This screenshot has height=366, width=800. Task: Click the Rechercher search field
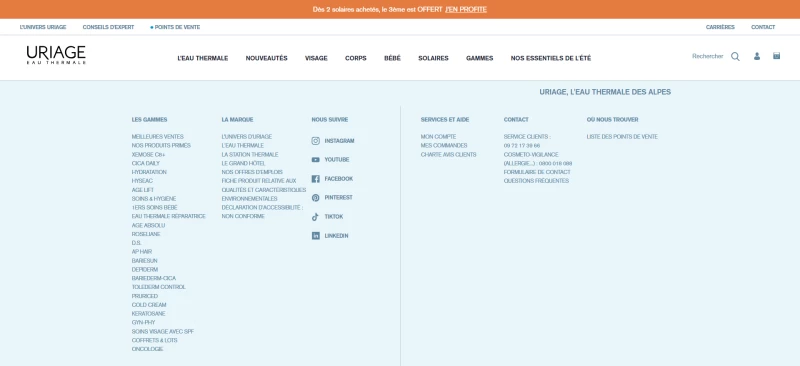707,57
